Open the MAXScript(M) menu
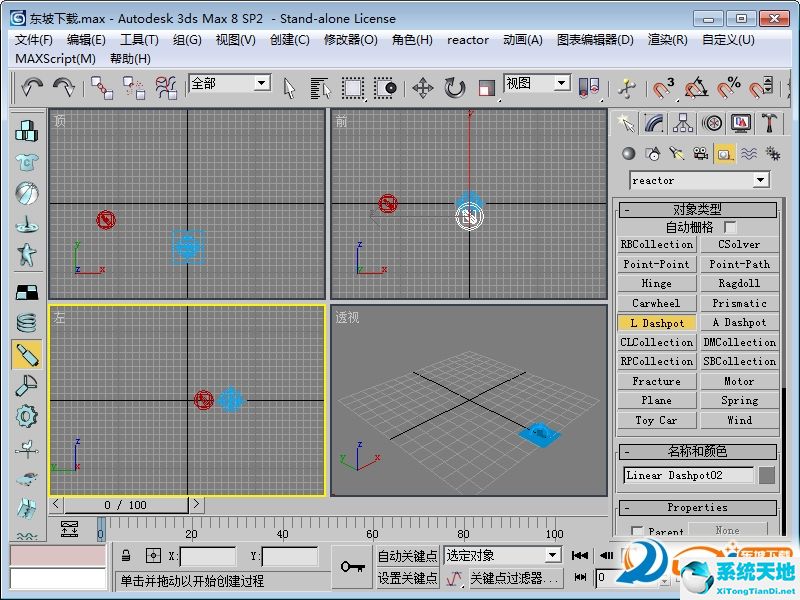The image size is (800, 600). point(56,59)
